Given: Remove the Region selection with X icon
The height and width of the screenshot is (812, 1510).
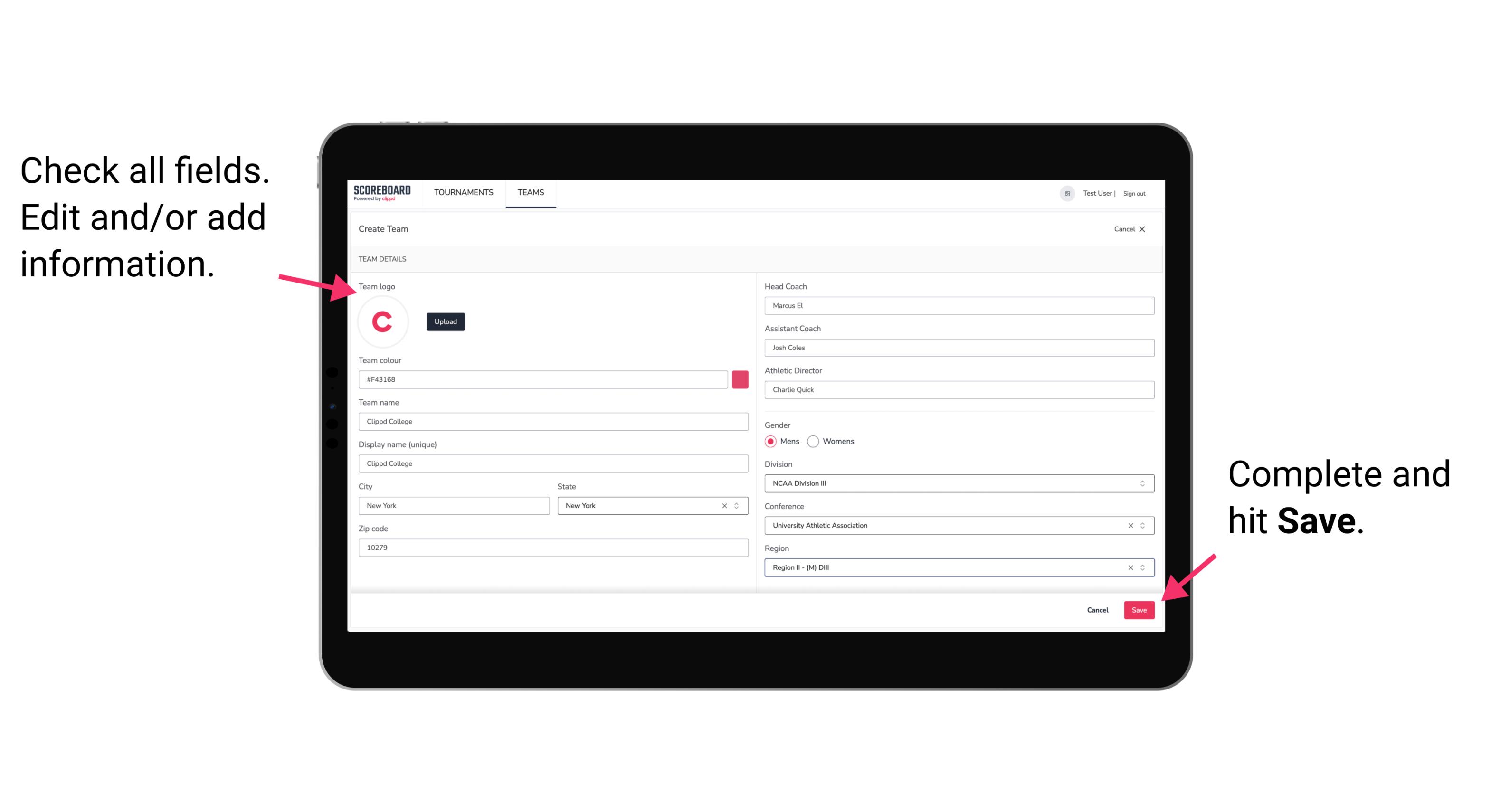Looking at the screenshot, I should point(1128,567).
